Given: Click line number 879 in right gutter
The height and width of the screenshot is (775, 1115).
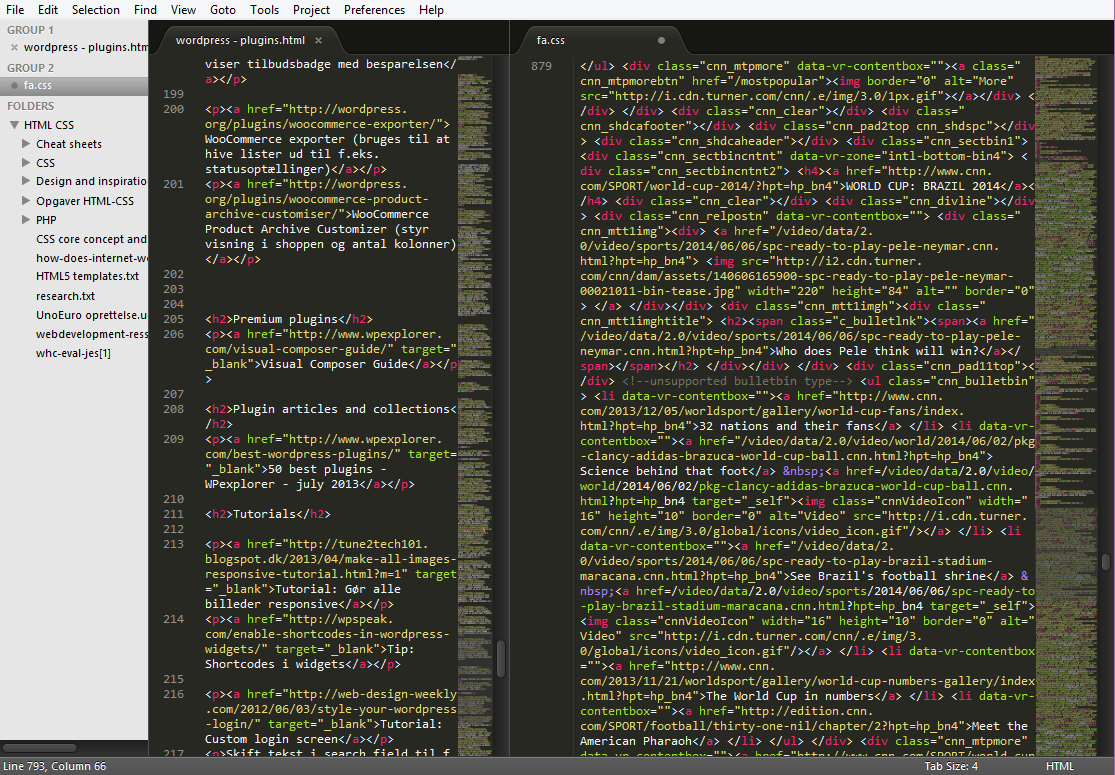Looking at the screenshot, I should (541, 66).
